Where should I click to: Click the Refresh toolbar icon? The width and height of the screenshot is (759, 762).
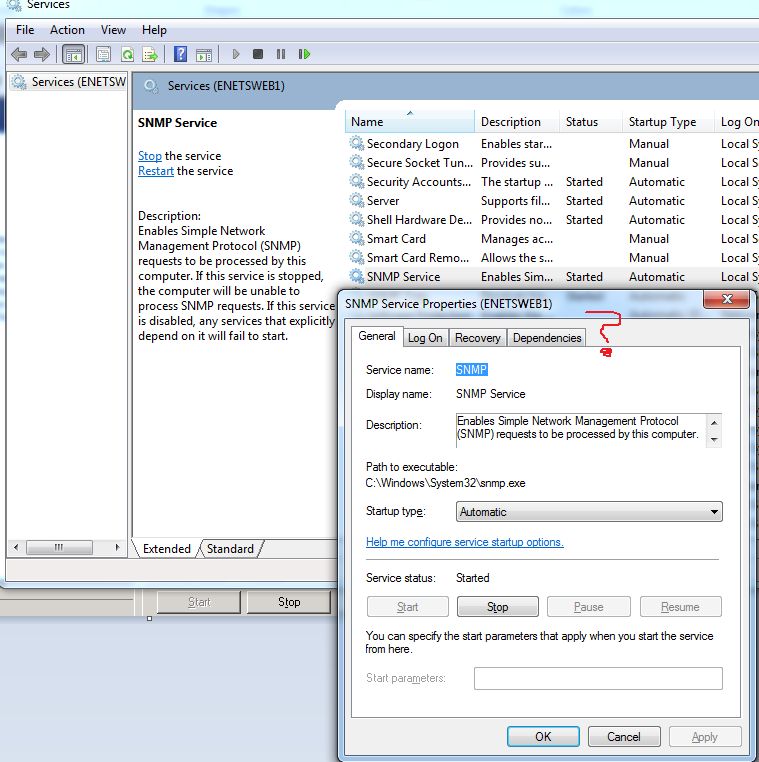[x=127, y=54]
